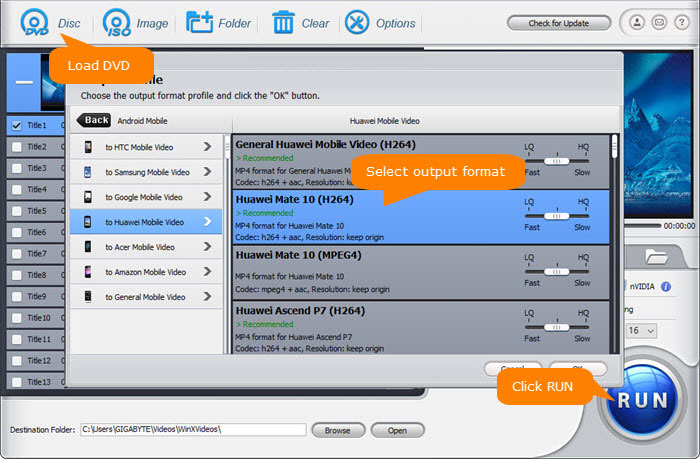Click the Open destination button

[x=397, y=430]
